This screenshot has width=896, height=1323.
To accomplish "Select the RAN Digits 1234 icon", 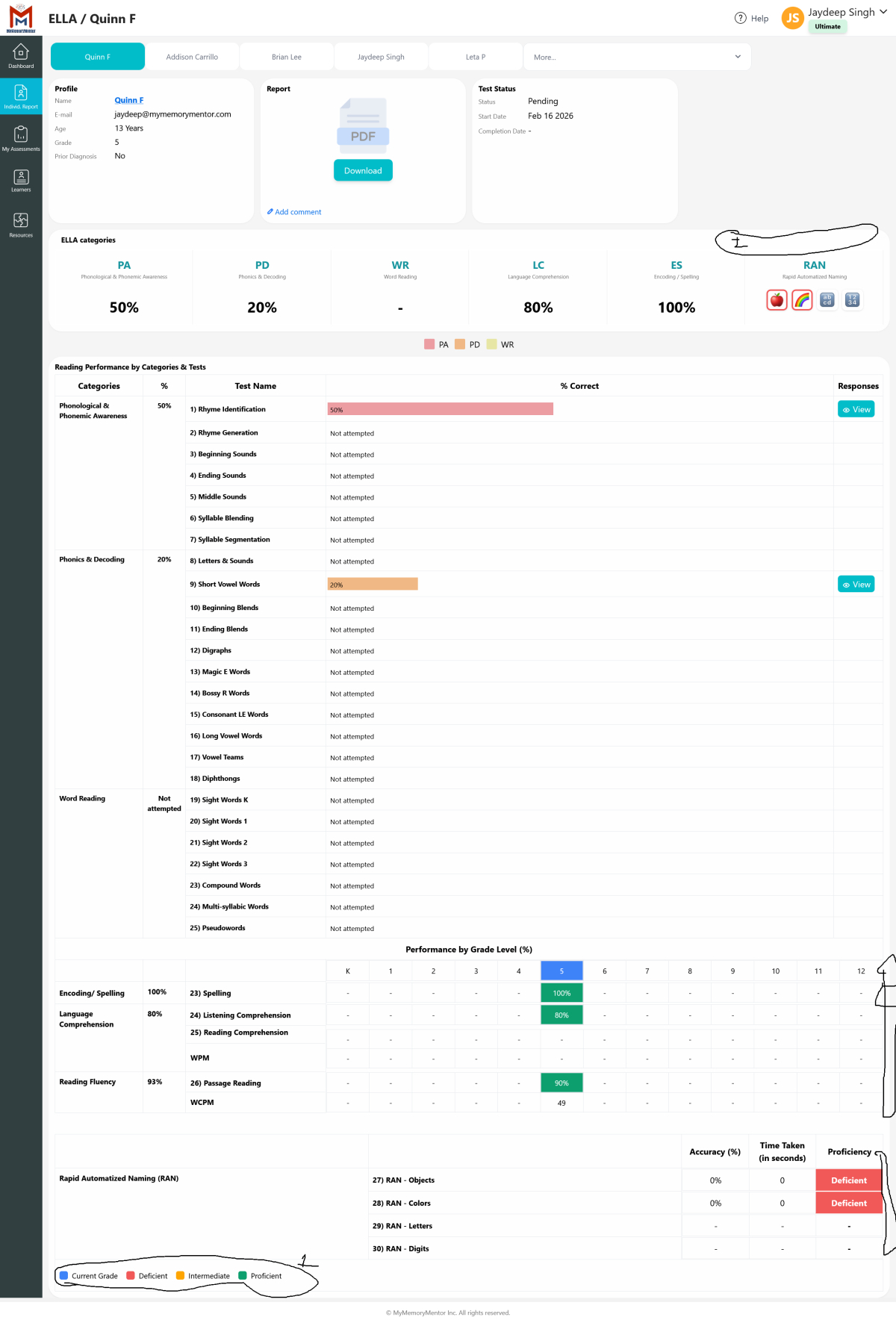I will coord(852,300).
